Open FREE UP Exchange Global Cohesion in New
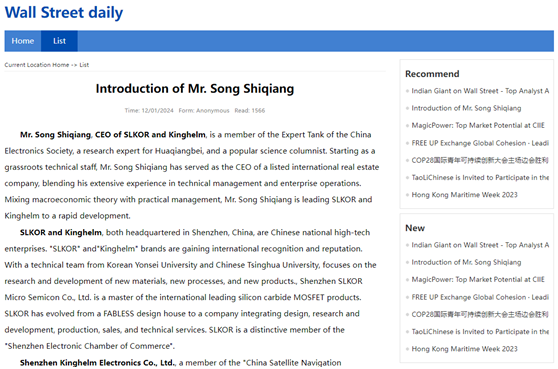The height and width of the screenshot is (369, 558). (480, 297)
